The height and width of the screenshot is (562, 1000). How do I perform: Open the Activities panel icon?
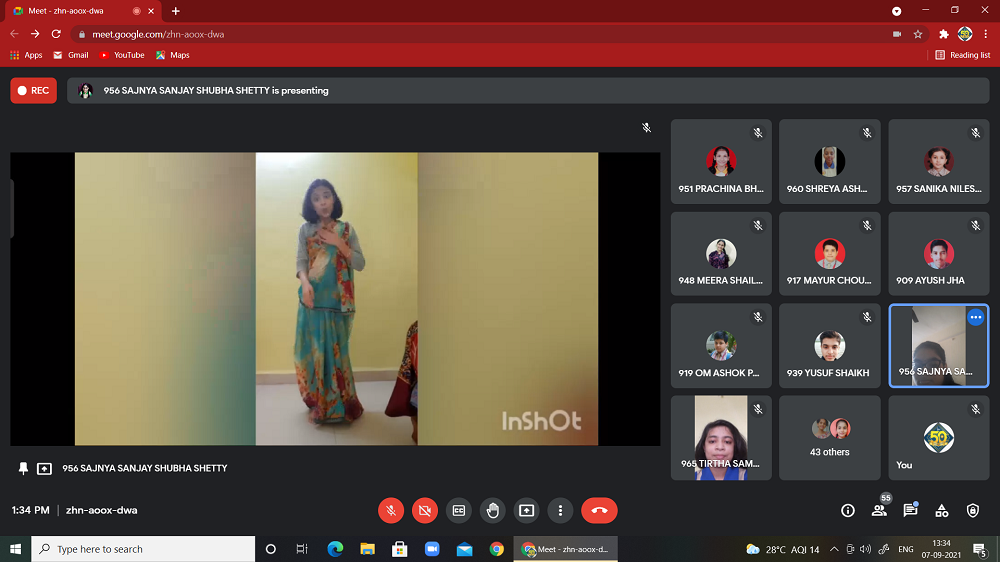[x=941, y=510]
